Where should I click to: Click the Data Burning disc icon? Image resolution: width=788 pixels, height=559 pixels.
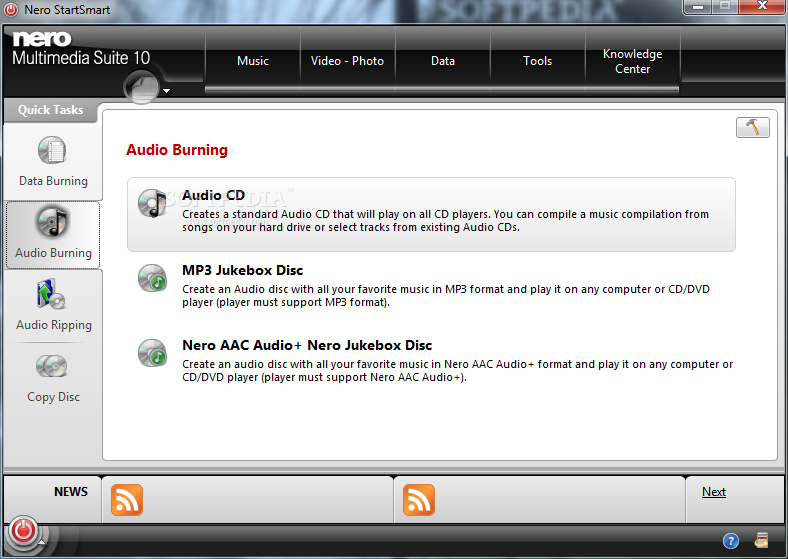click(x=52, y=150)
